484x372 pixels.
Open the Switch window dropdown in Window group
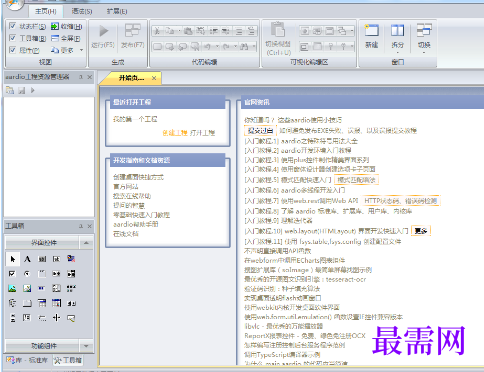coord(424,53)
